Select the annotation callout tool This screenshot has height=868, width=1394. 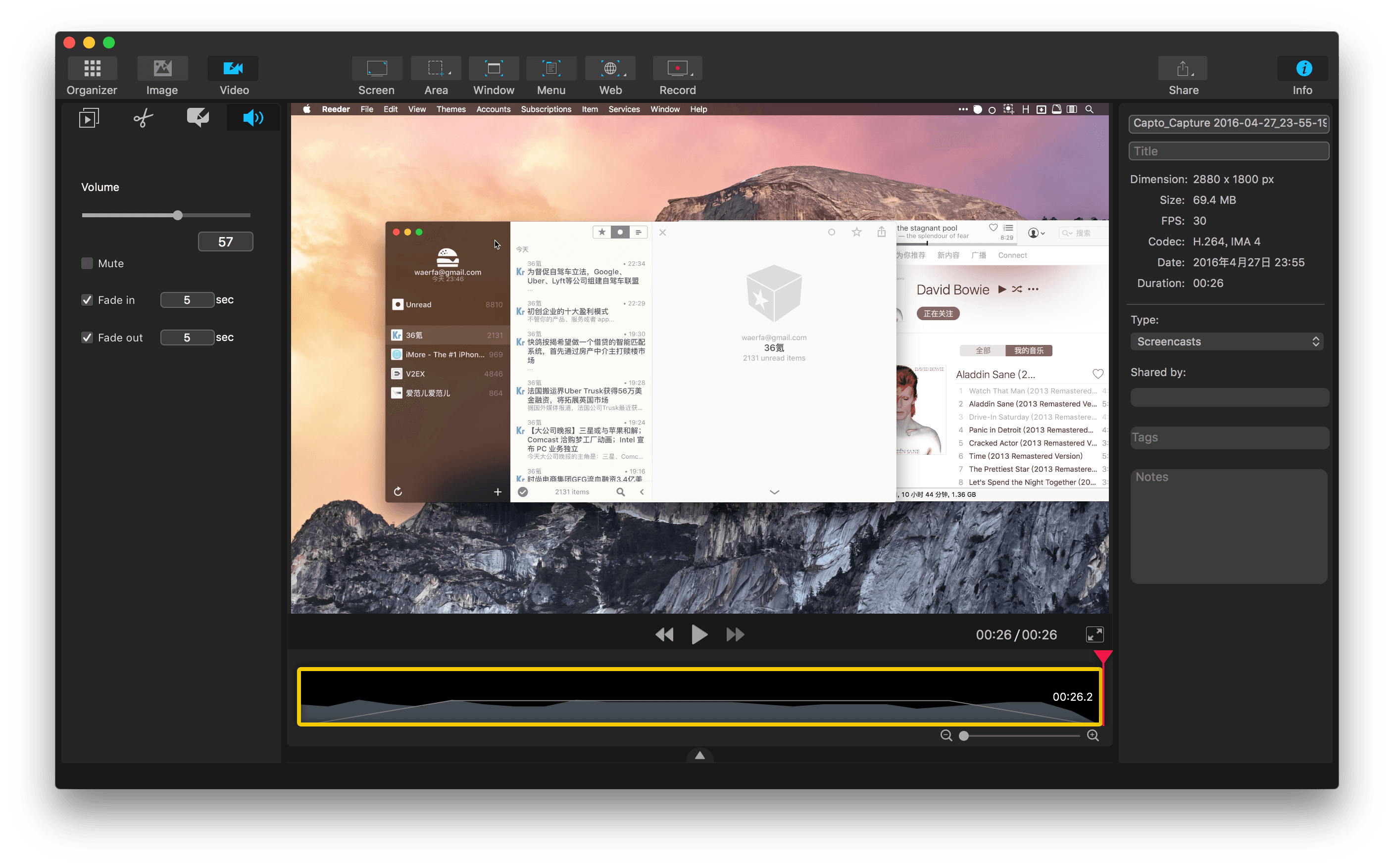click(198, 118)
